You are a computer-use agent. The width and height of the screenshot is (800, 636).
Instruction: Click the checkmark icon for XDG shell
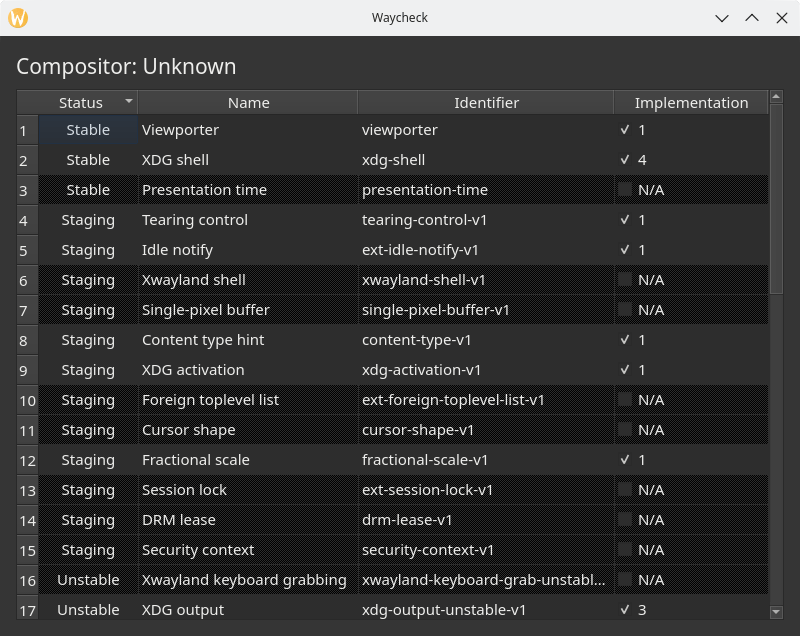point(625,160)
